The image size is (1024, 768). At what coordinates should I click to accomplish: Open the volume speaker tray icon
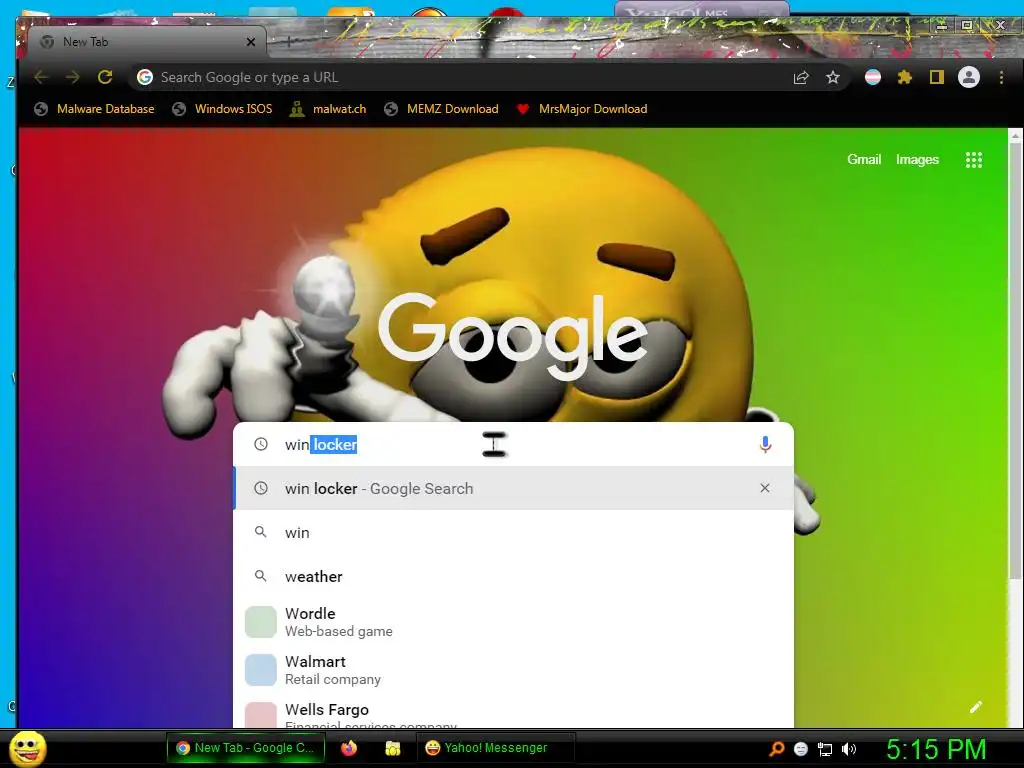click(x=849, y=749)
